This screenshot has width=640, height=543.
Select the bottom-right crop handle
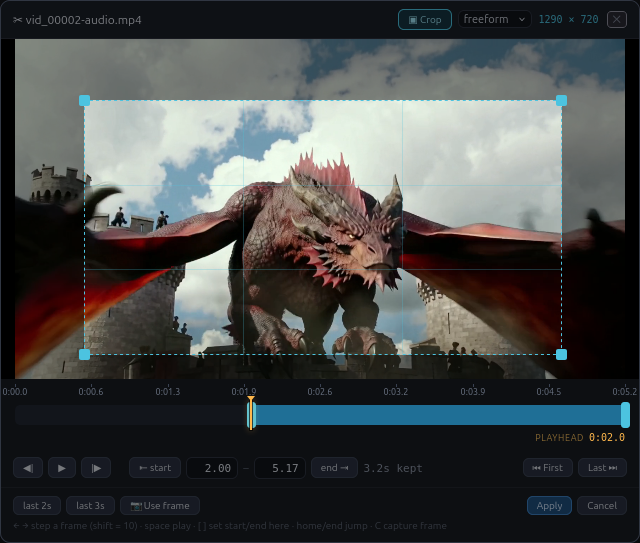point(562,354)
